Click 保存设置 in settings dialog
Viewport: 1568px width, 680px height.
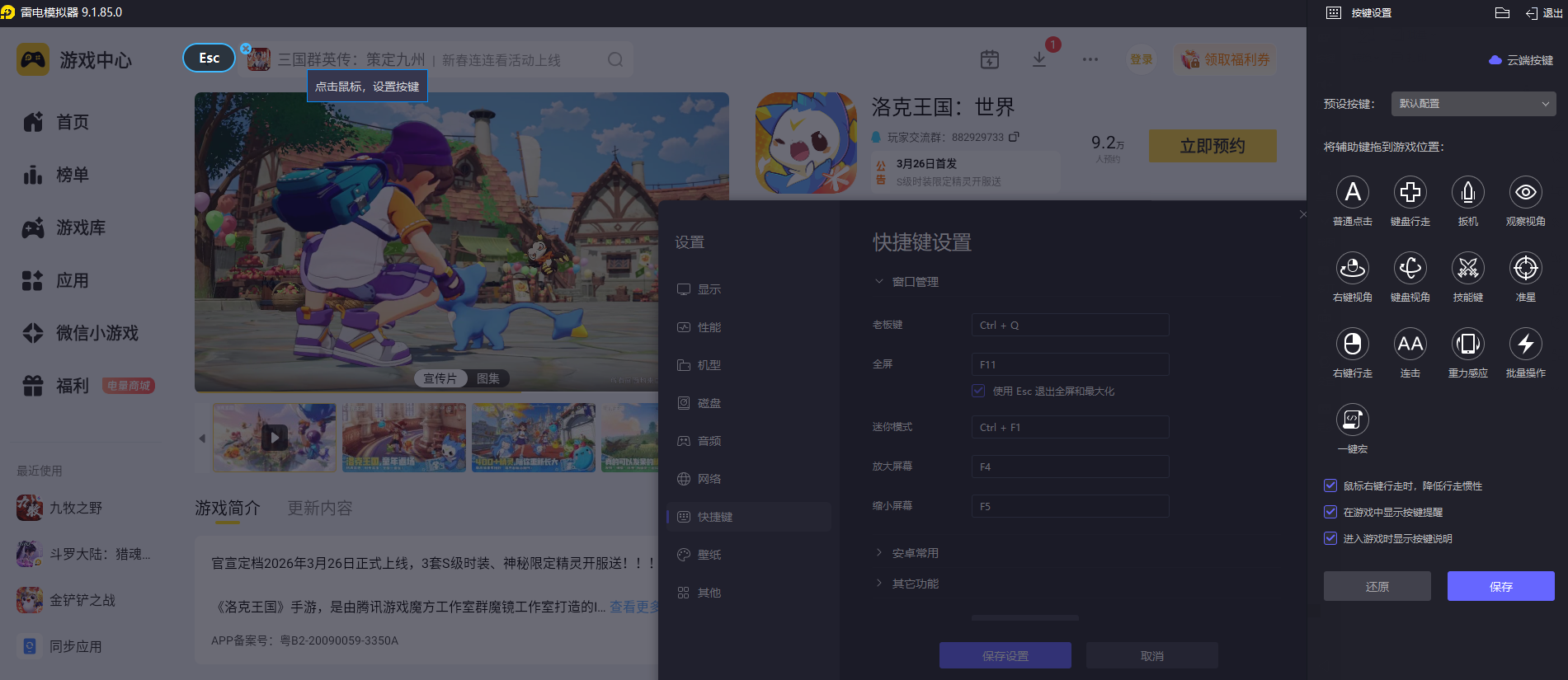1005,655
